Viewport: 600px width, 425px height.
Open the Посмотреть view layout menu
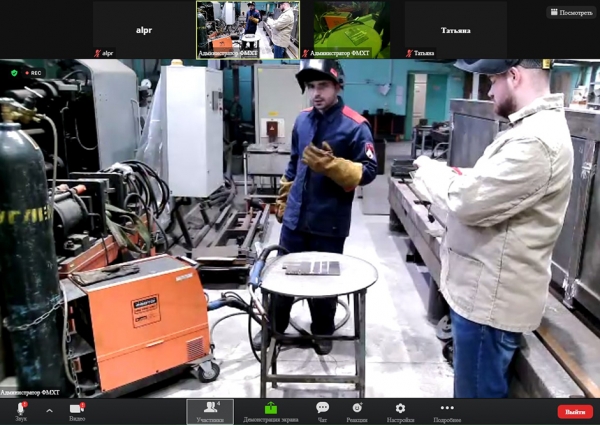pyautogui.click(x=571, y=12)
